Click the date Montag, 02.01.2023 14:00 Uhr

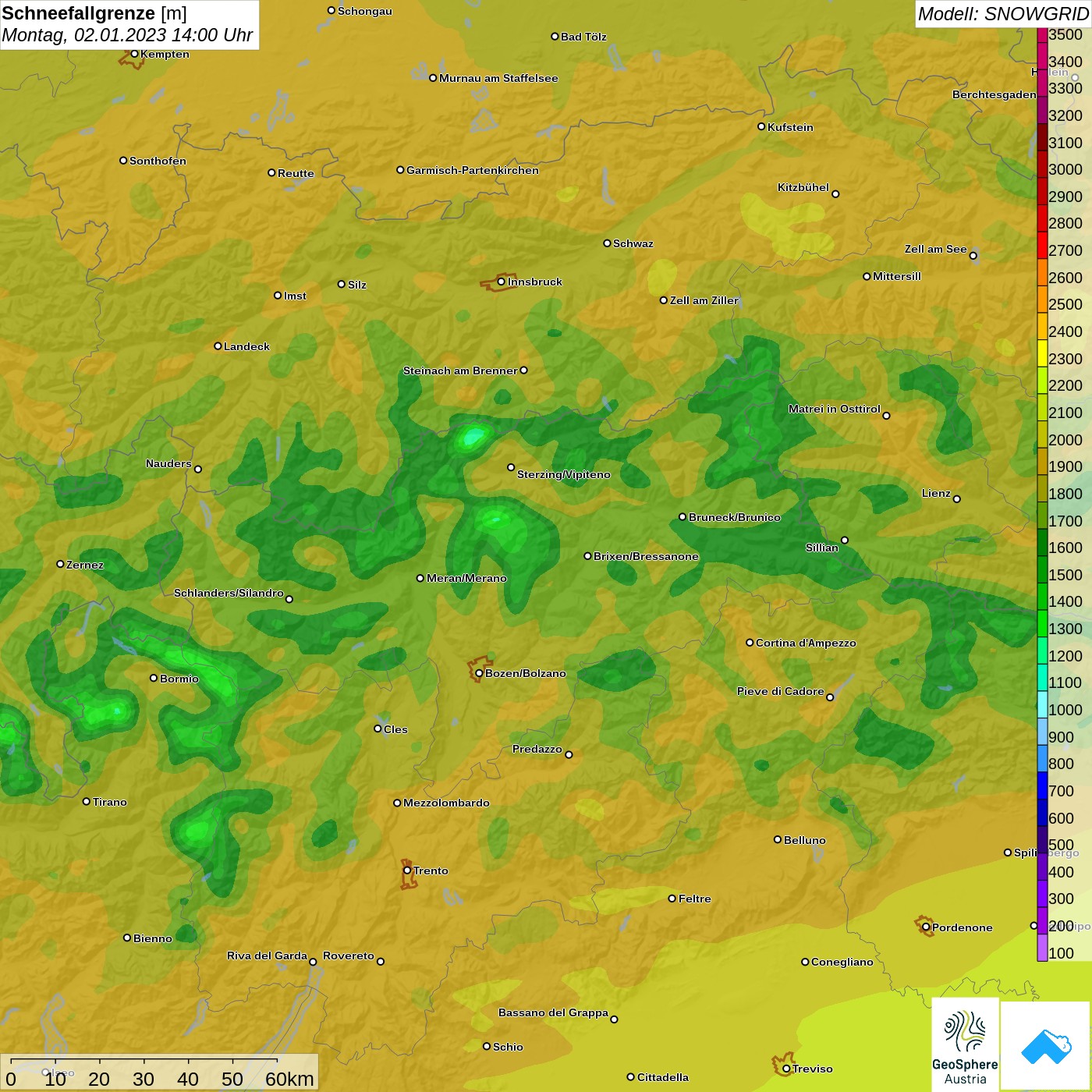click(x=127, y=35)
